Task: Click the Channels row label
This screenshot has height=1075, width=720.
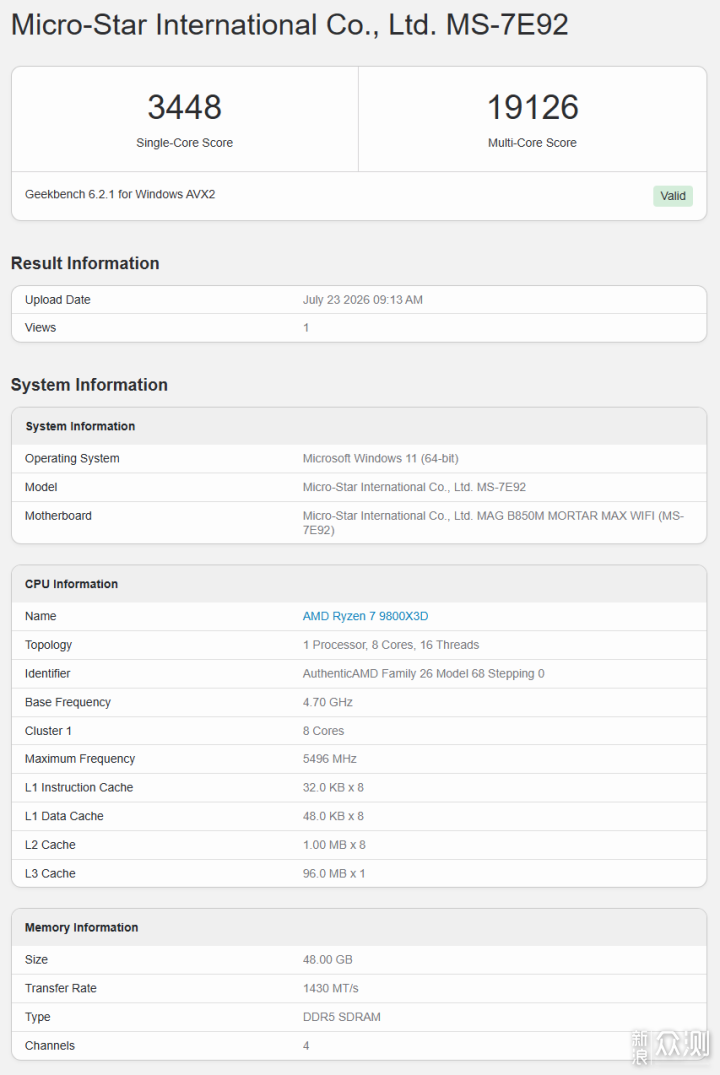Action: click(x=50, y=1046)
